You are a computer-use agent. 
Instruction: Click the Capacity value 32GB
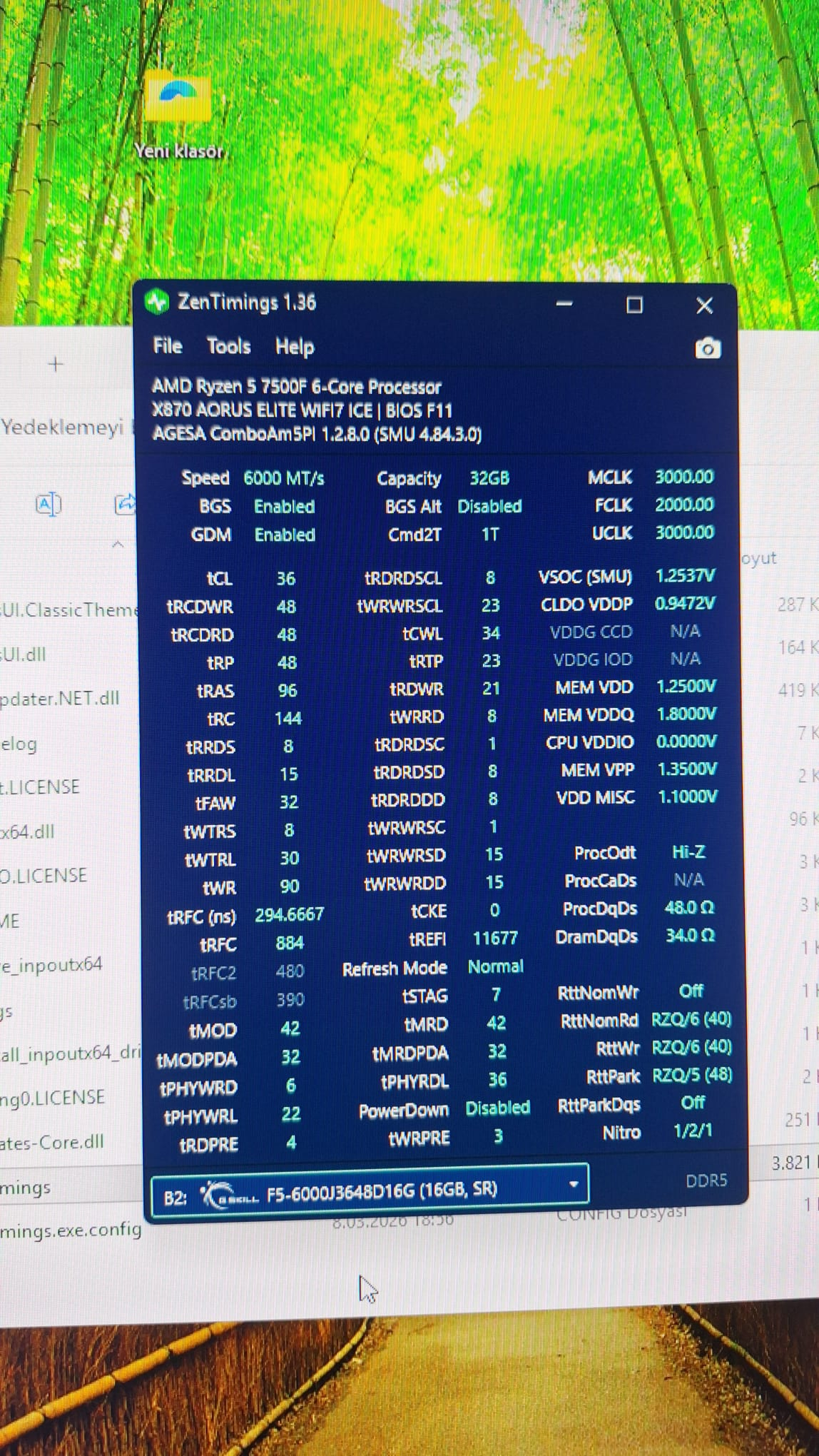pyautogui.click(x=489, y=477)
